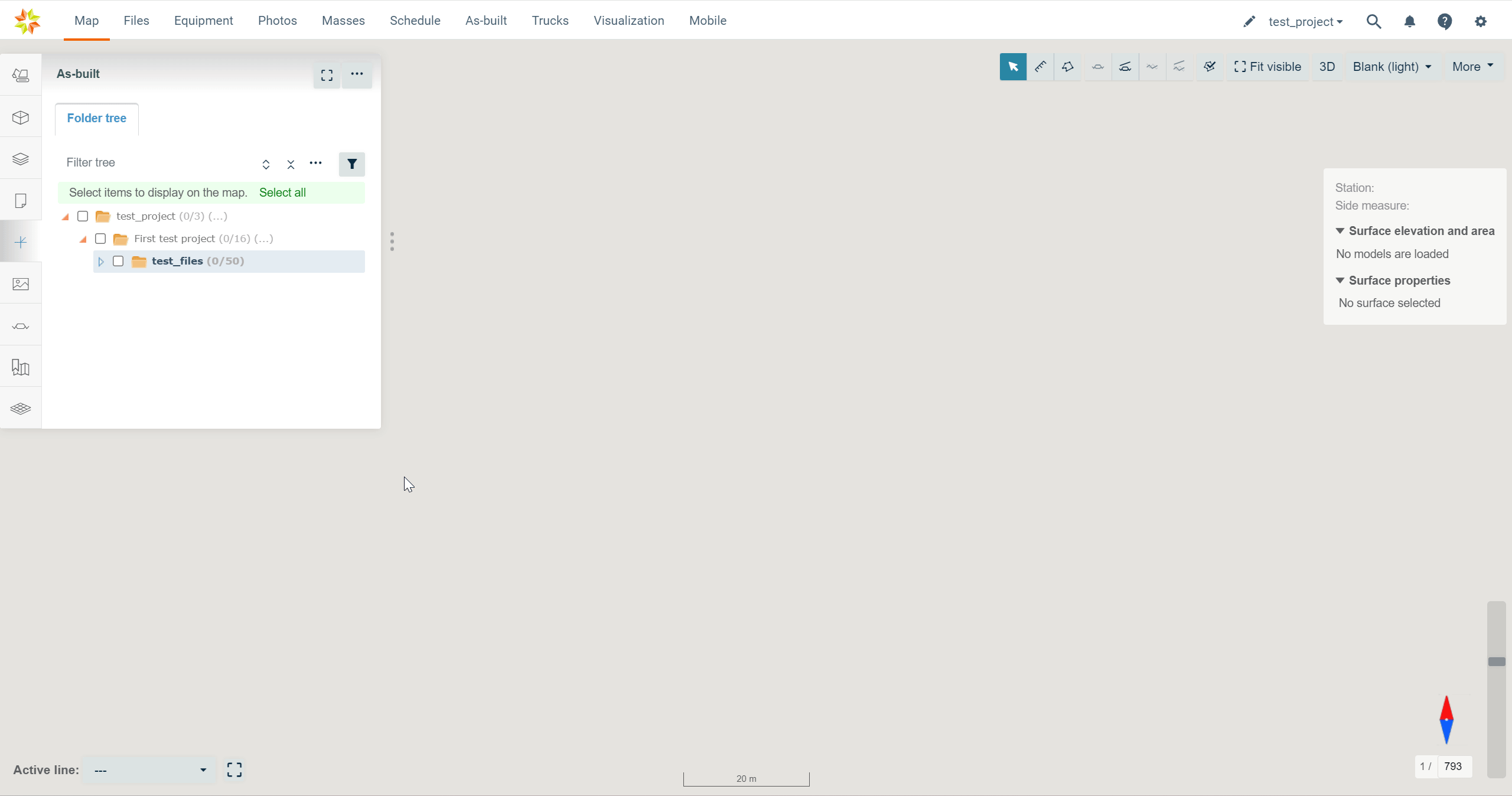Viewport: 1512px width, 796px height.
Task: Toggle the First test project checkbox
Action: 100,239
